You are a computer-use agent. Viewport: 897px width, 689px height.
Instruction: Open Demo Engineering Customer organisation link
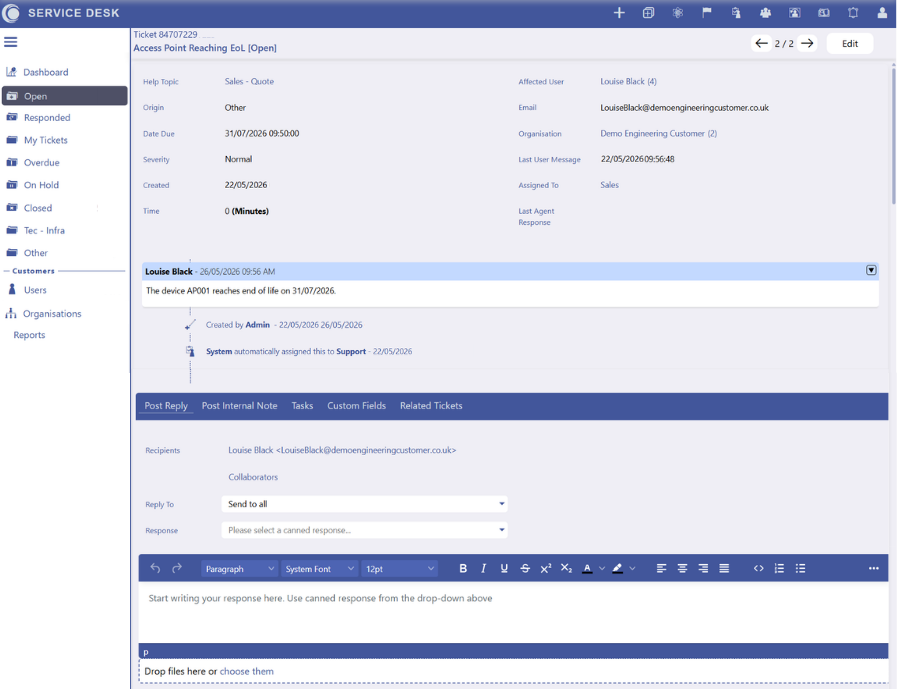[x=658, y=133]
